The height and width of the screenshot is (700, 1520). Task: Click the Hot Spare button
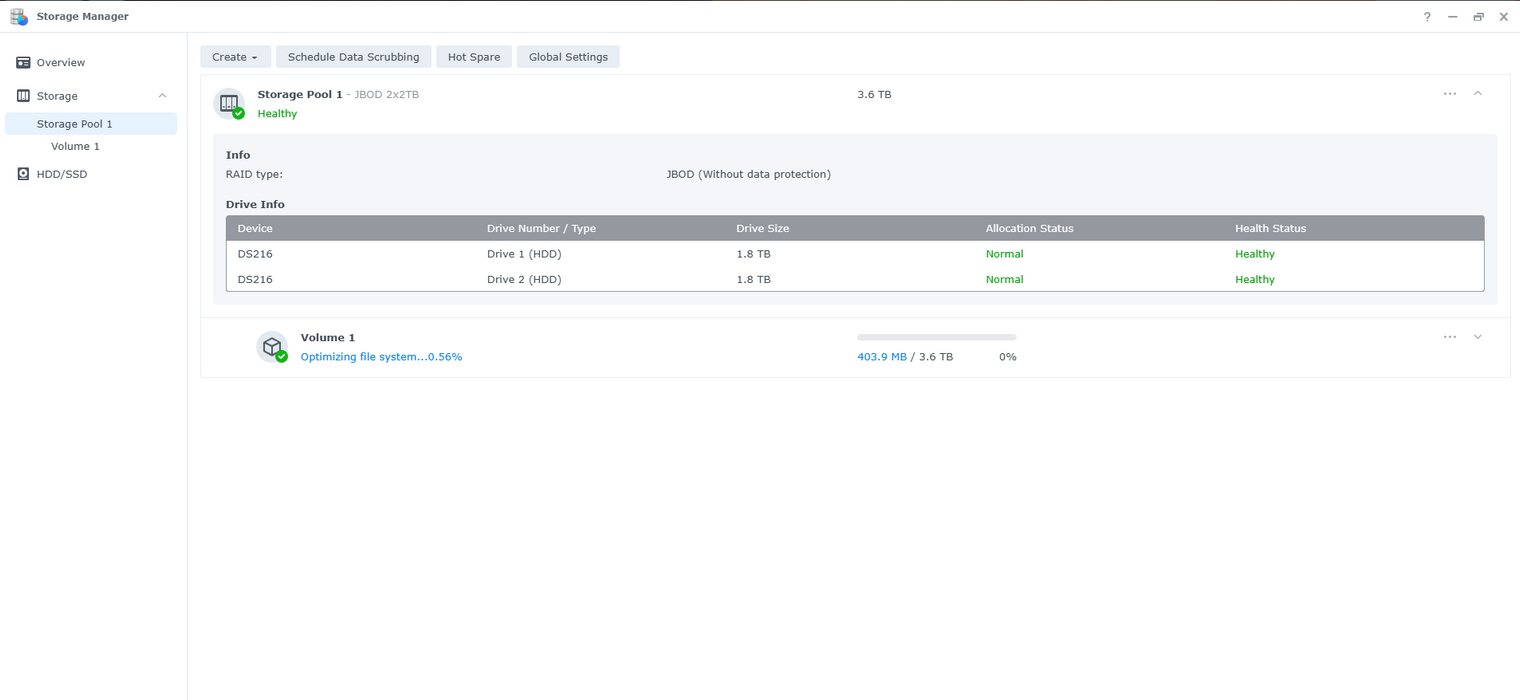[474, 57]
